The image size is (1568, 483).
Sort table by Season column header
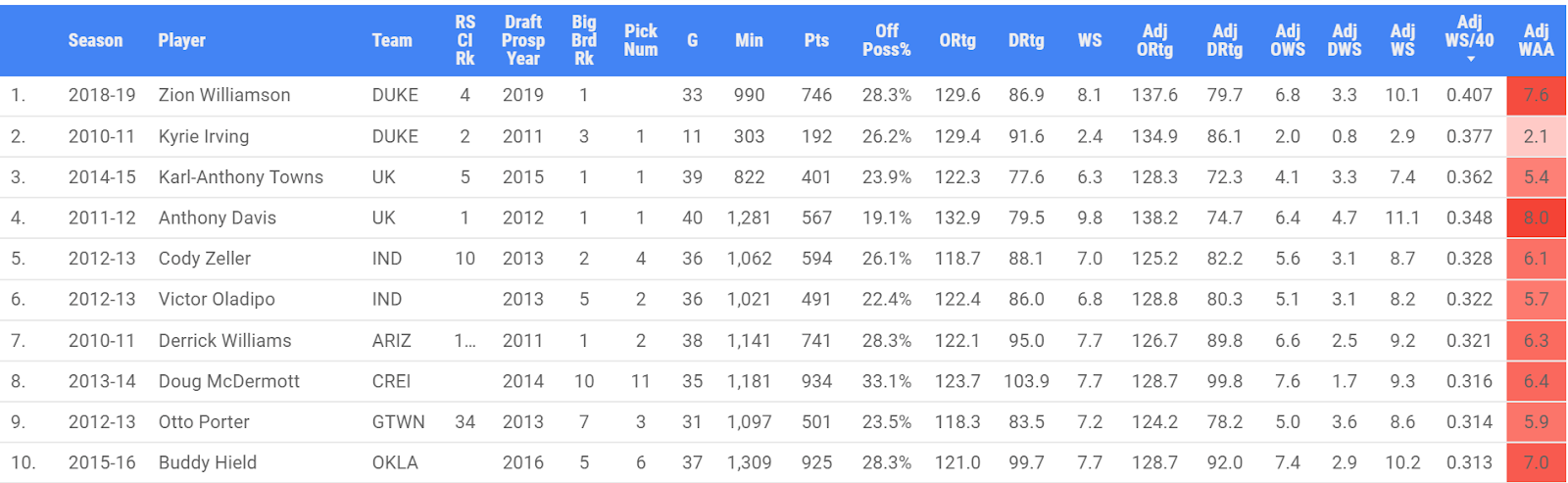pos(95,40)
